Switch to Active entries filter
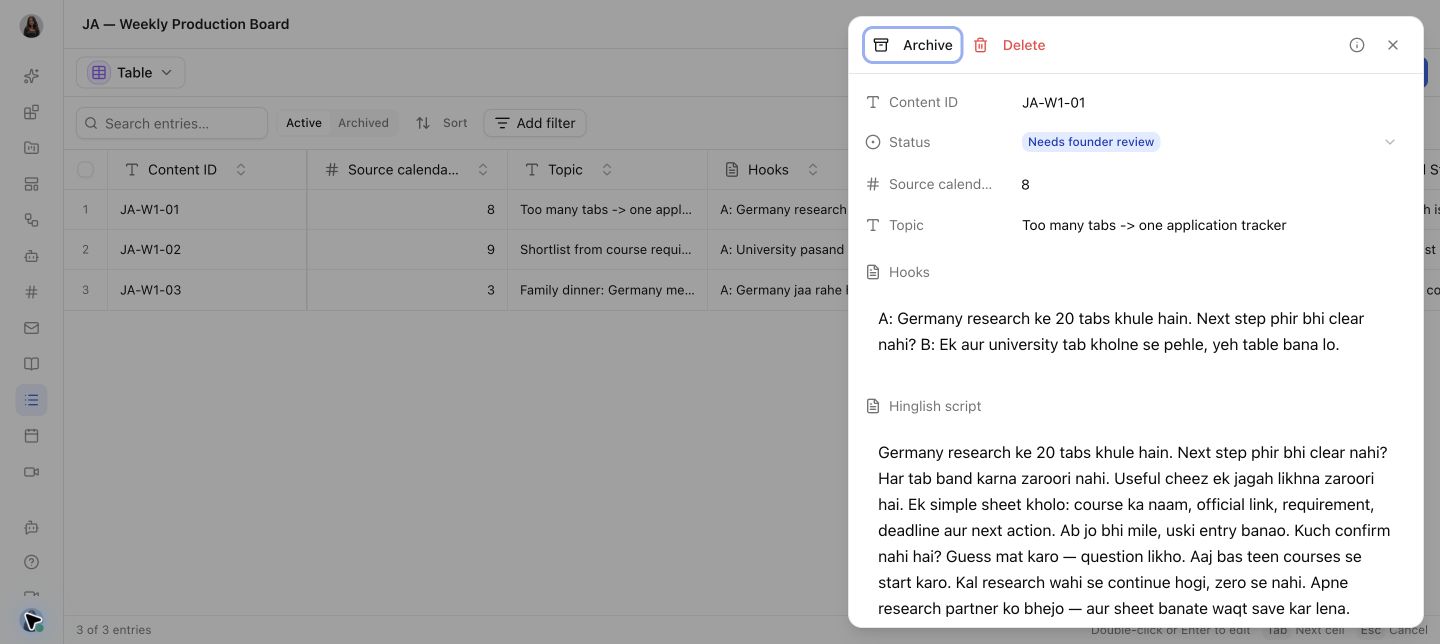The height and width of the screenshot is (644, 1440). [x=304, y=123]
